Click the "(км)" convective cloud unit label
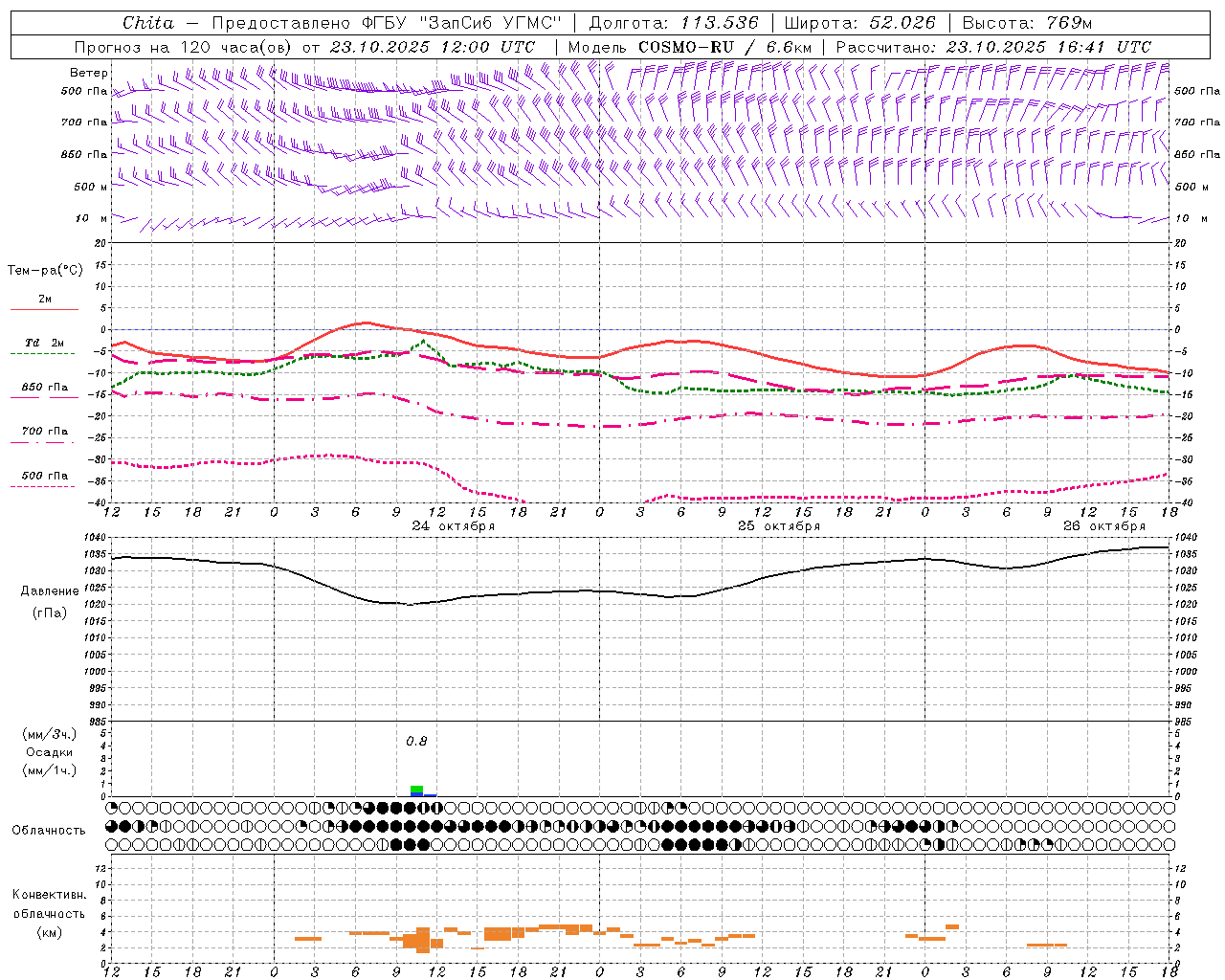Image resolution: width=1225 pixels, height=980 pixels. [50, 933]
